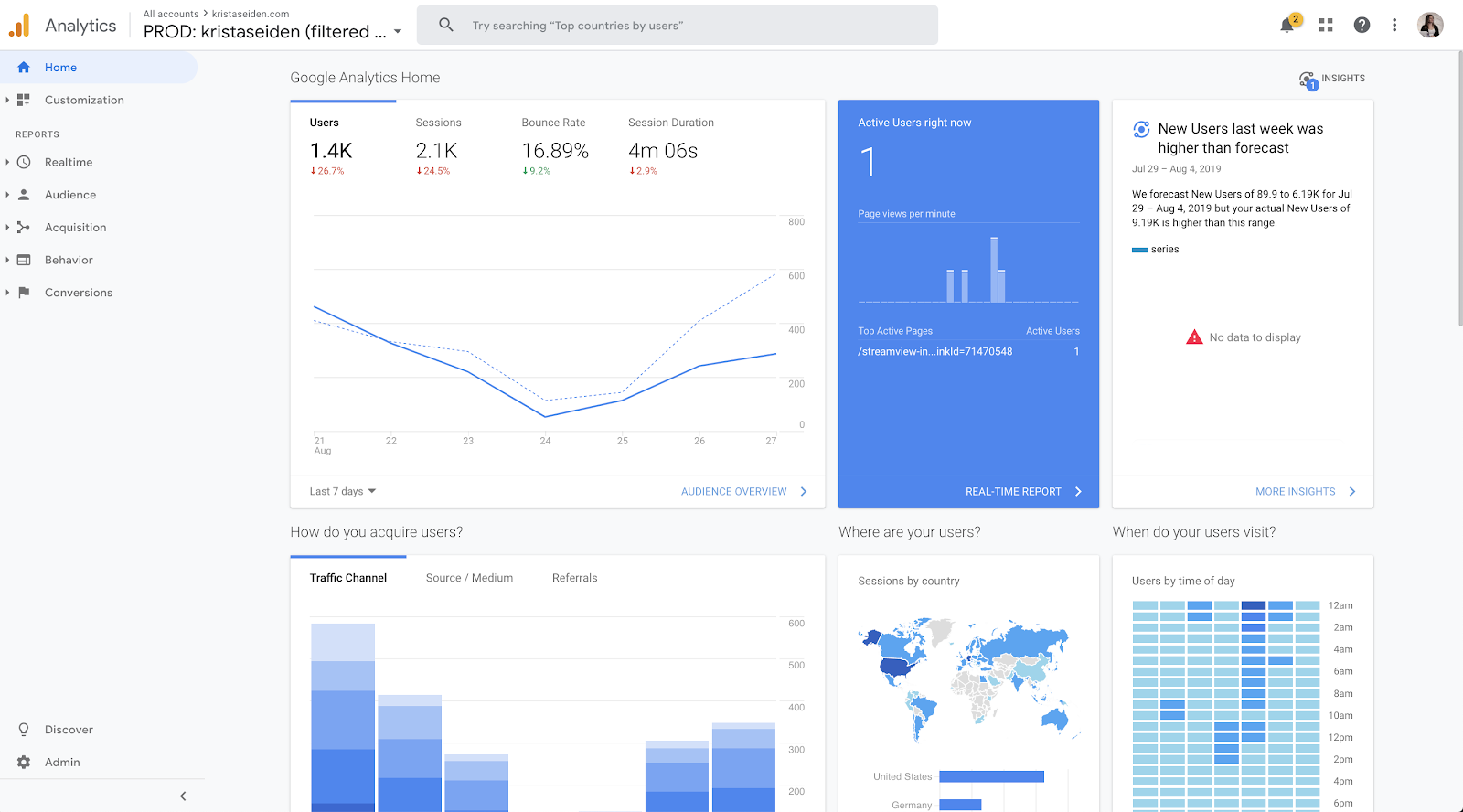Screen dimensions: 1463x812
Task: Click the Admin gear icon
Action: [24, 762]
